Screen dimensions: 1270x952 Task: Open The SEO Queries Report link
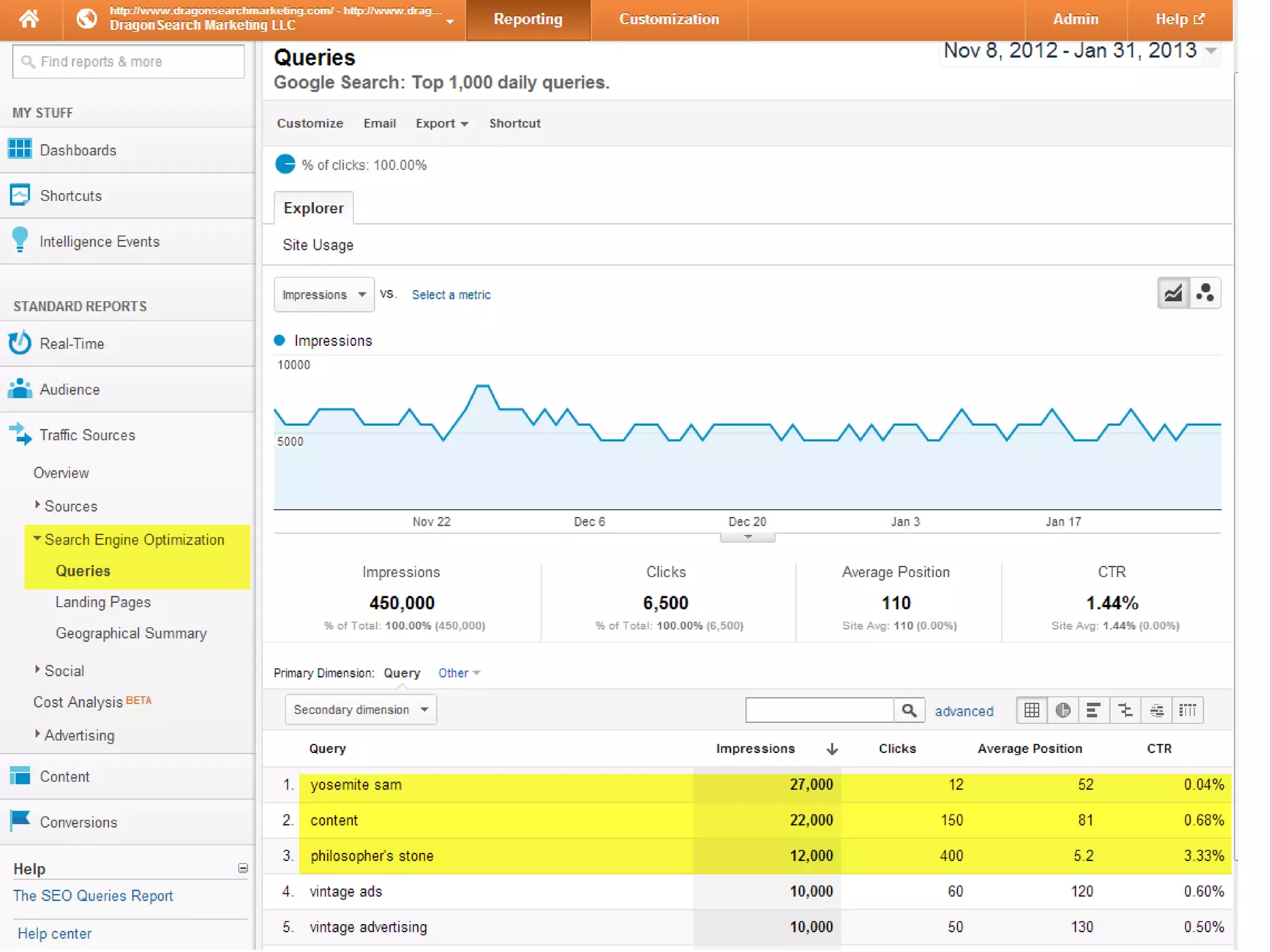(93, 896)
